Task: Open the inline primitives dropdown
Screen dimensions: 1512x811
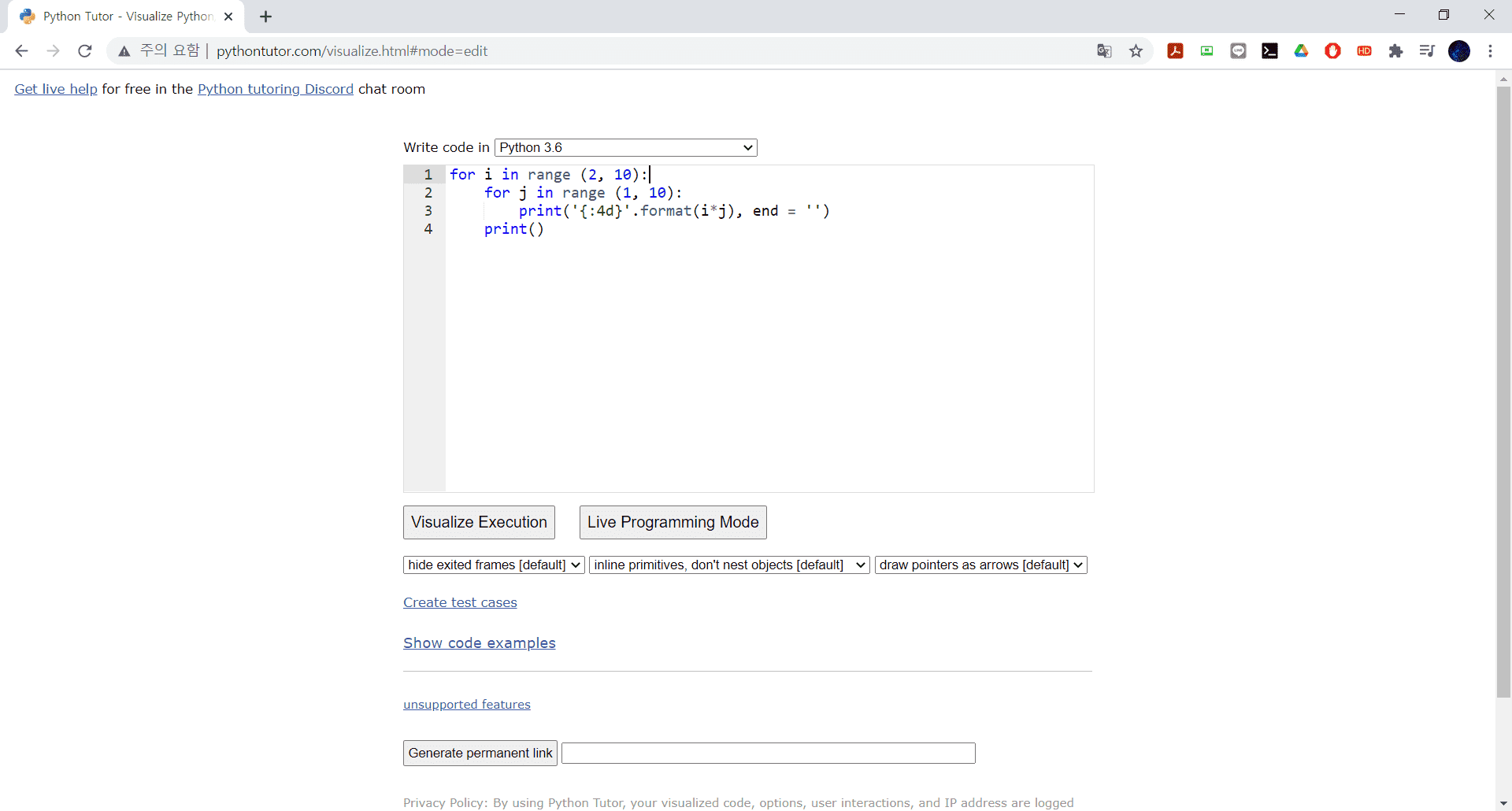Action: point(729,565)
